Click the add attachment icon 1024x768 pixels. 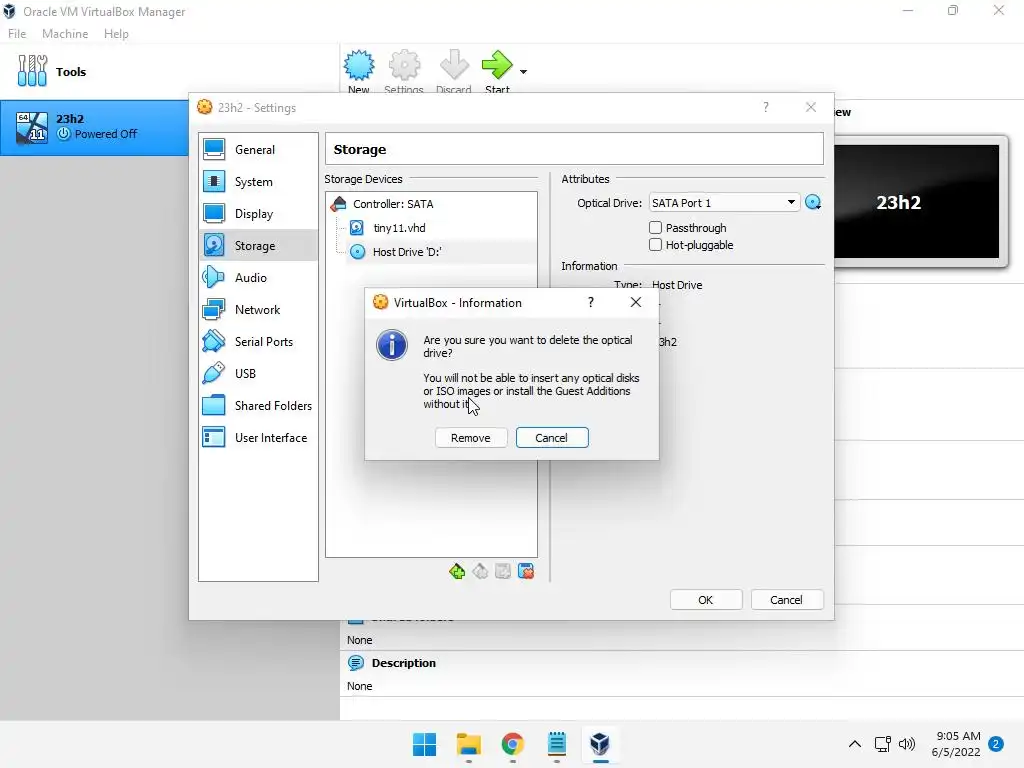click(503, 571)
